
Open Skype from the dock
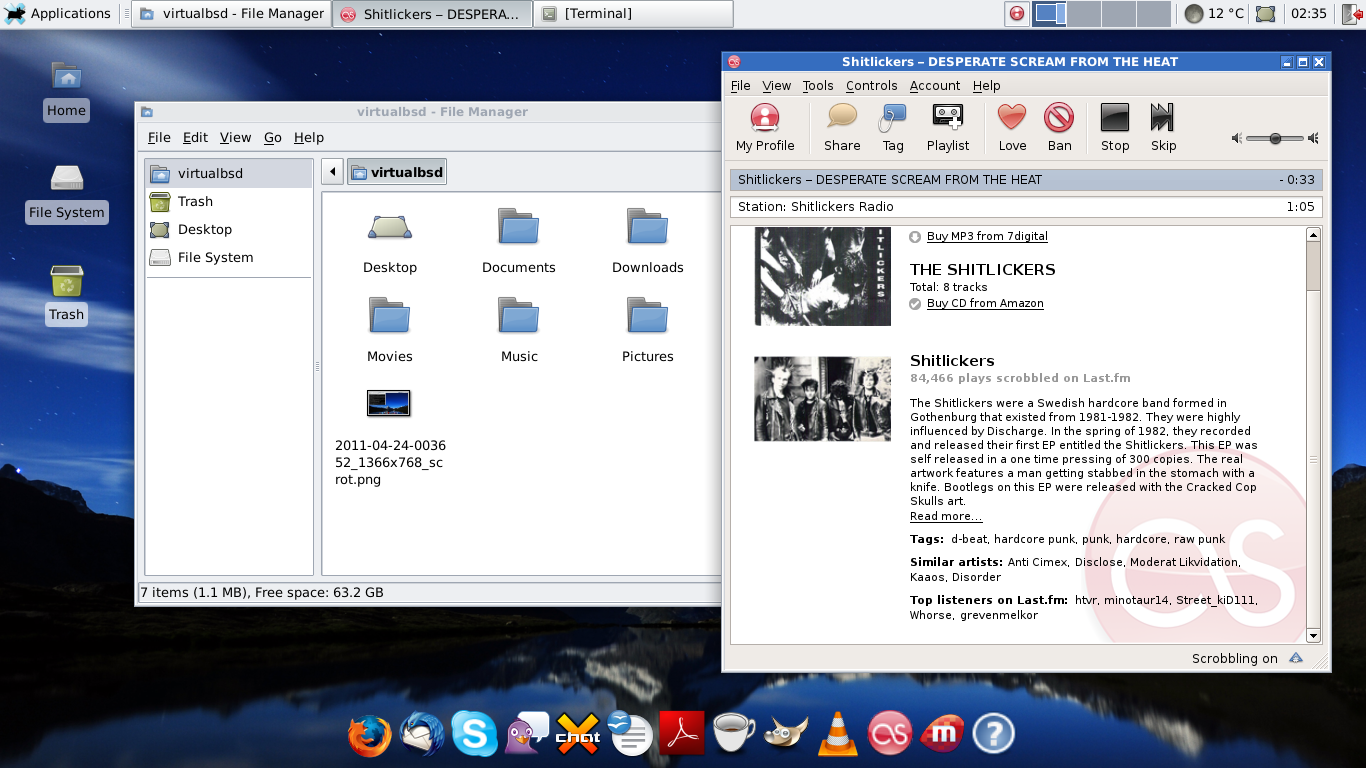click(474, 735)
